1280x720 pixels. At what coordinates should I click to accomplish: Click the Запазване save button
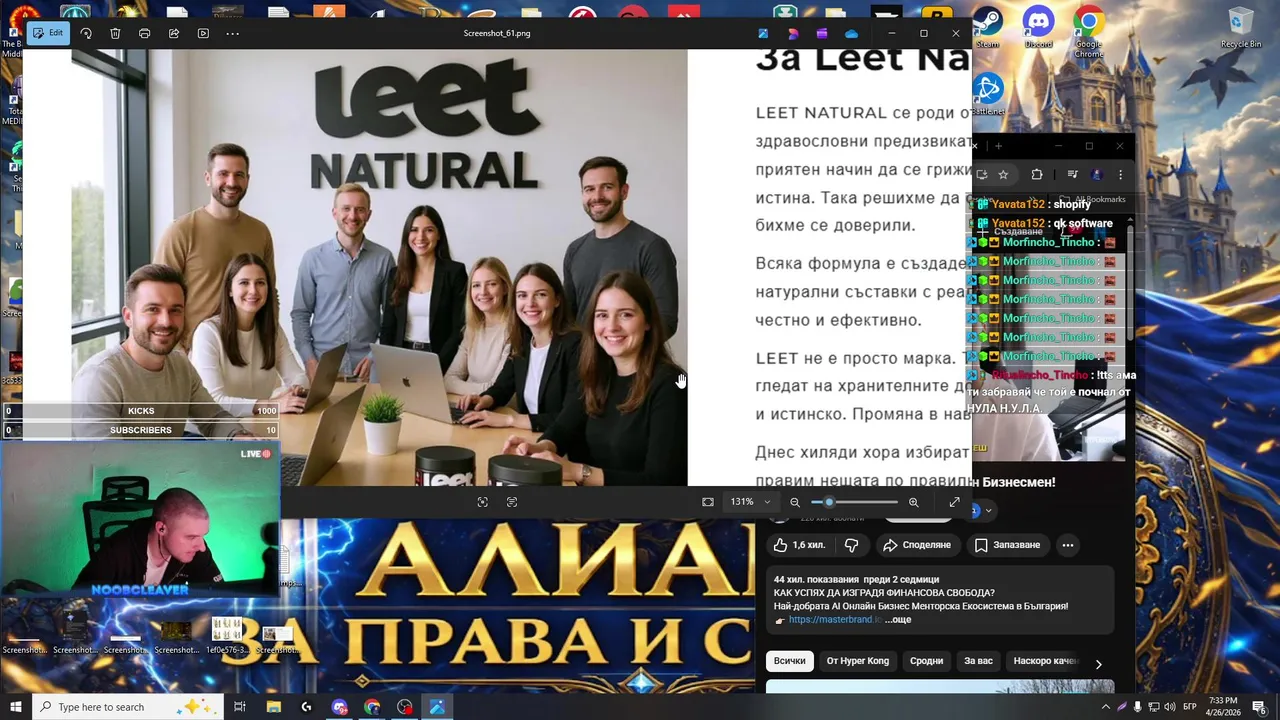[x=1008, y=545]
